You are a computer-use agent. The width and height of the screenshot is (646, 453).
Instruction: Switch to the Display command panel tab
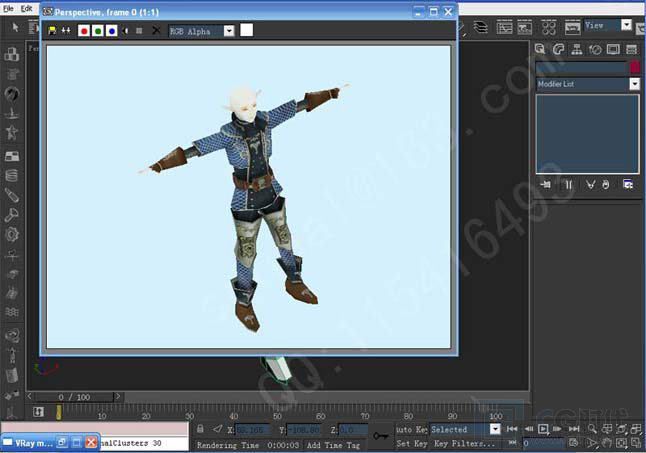click(613, 49)
